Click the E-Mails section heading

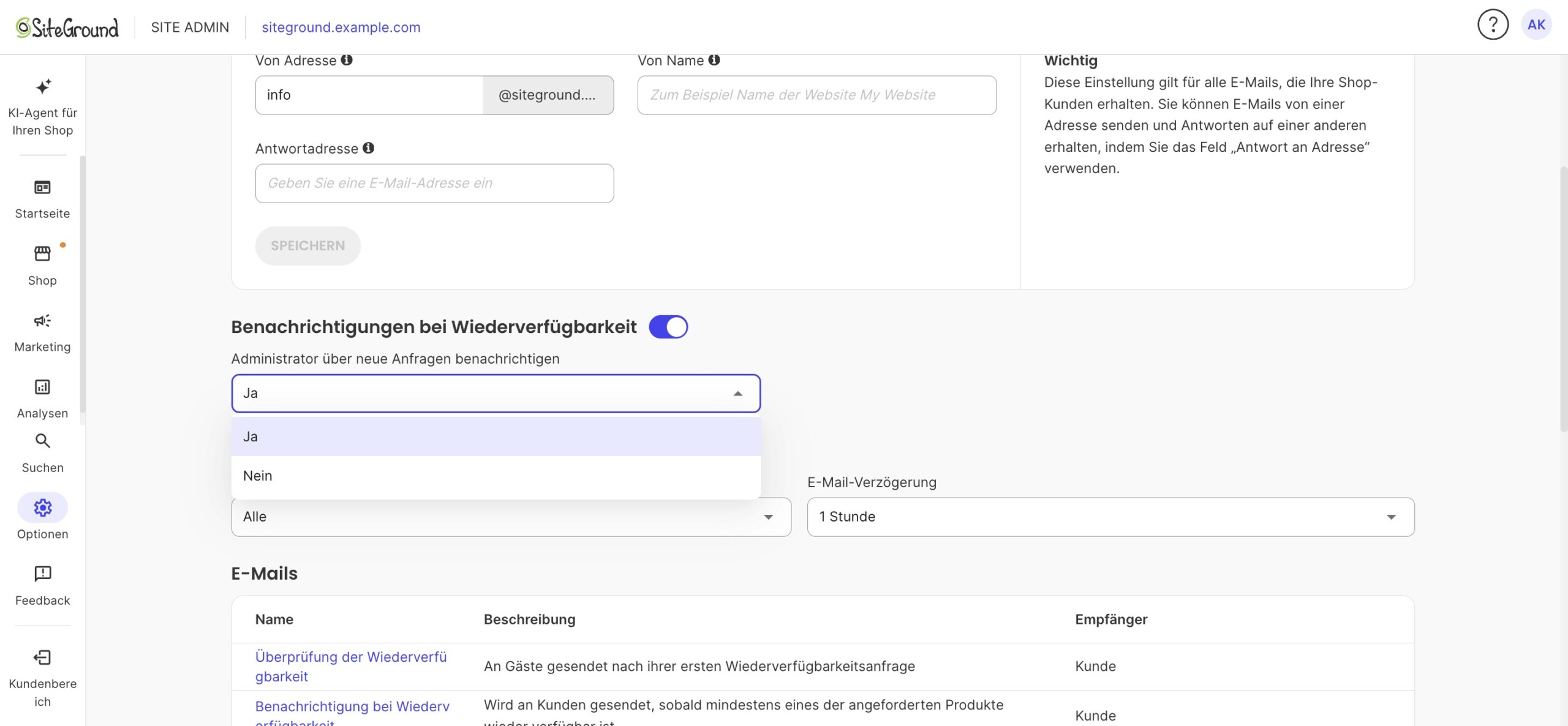264,574
